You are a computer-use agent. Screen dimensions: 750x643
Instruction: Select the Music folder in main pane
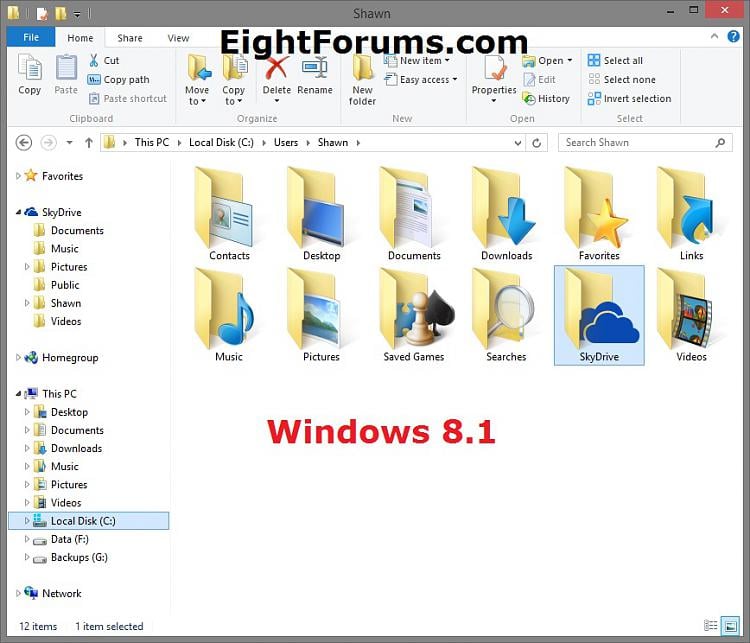[229, 315]
